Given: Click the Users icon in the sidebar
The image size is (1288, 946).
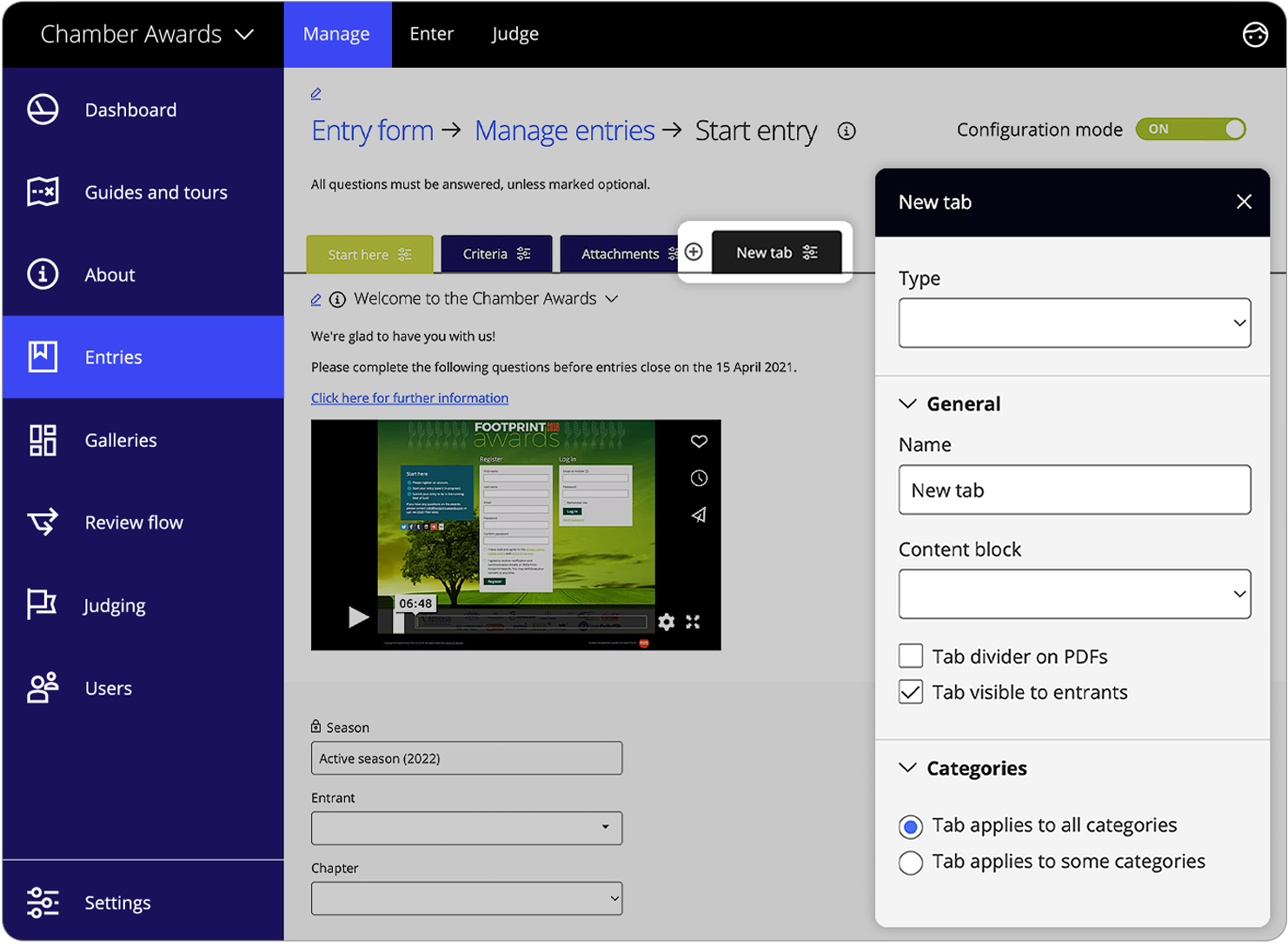Looking at the screenshot, I should 43,688.
